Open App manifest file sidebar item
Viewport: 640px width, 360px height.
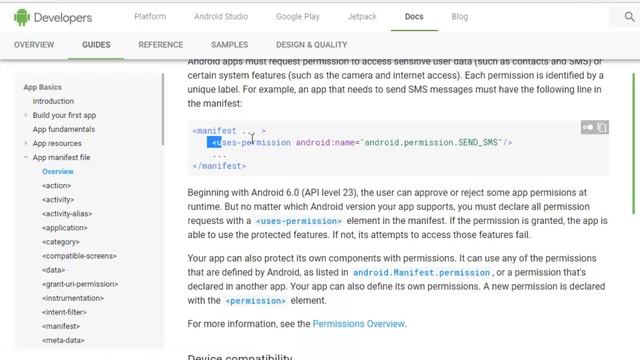tap(61, 157)
